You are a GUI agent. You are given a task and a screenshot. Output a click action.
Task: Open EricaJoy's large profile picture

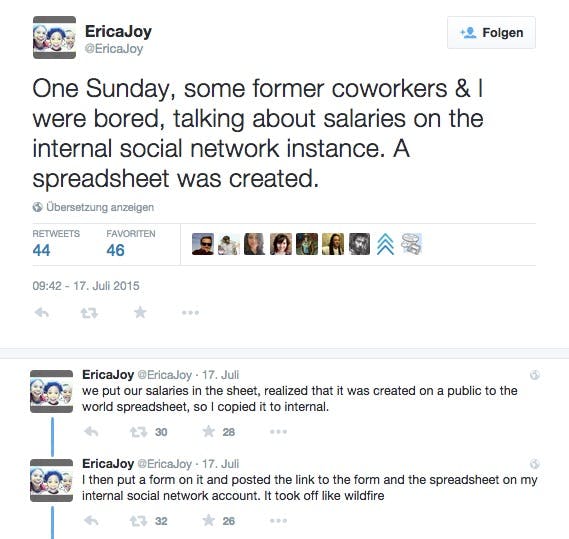pos(54,37)
